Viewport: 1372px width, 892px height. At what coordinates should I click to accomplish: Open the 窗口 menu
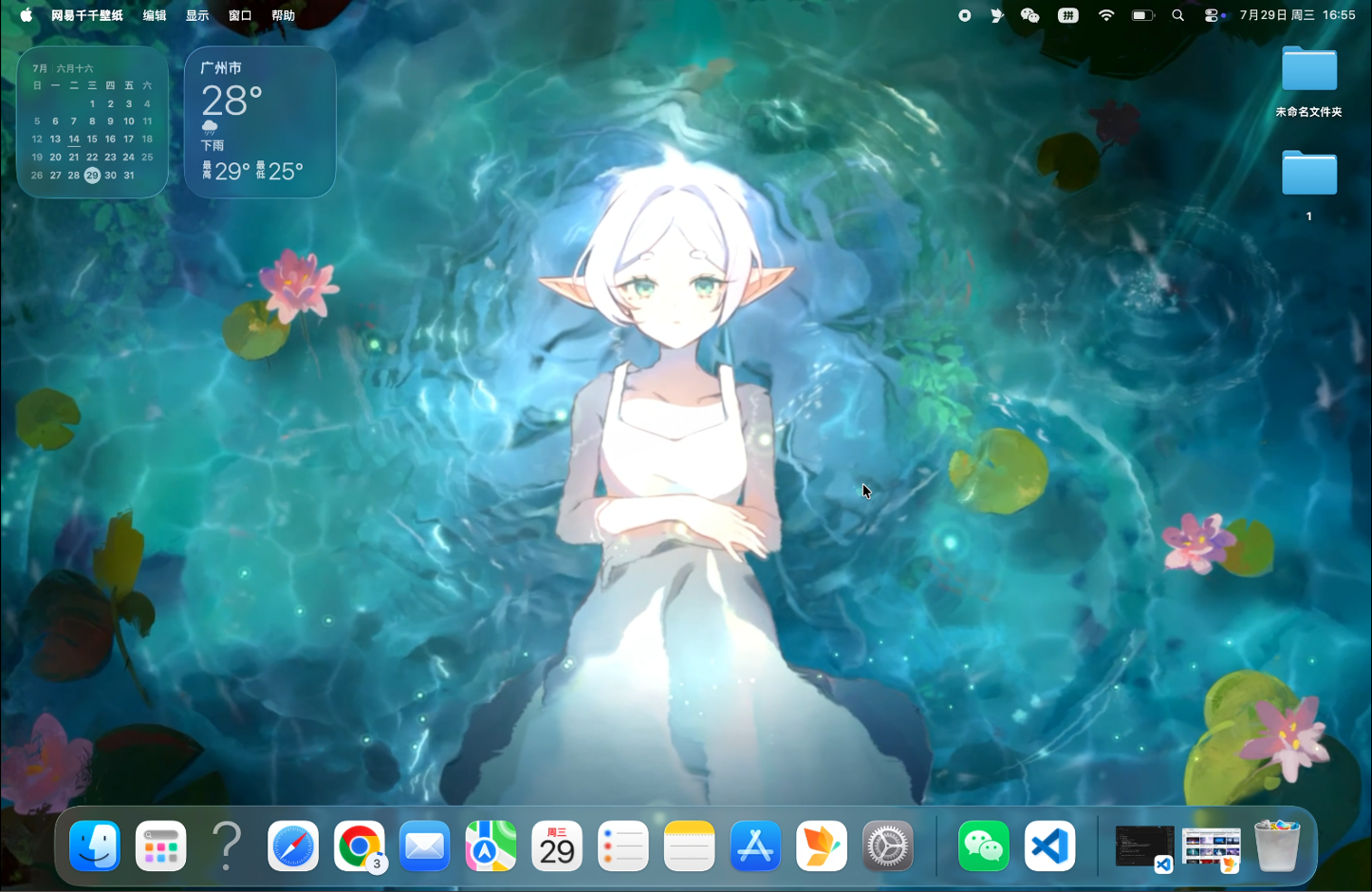coord(240,15)
